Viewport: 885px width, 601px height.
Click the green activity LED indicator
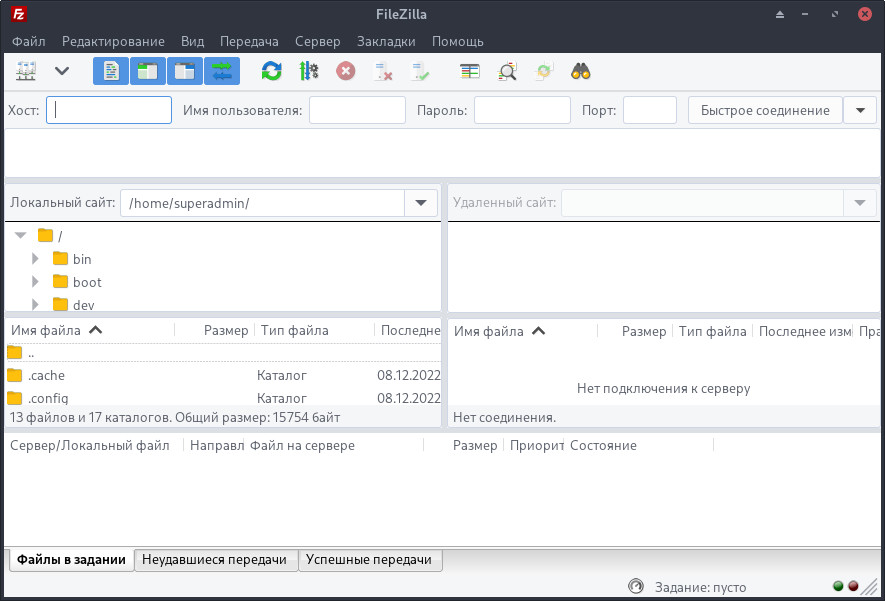pos(838,586)
